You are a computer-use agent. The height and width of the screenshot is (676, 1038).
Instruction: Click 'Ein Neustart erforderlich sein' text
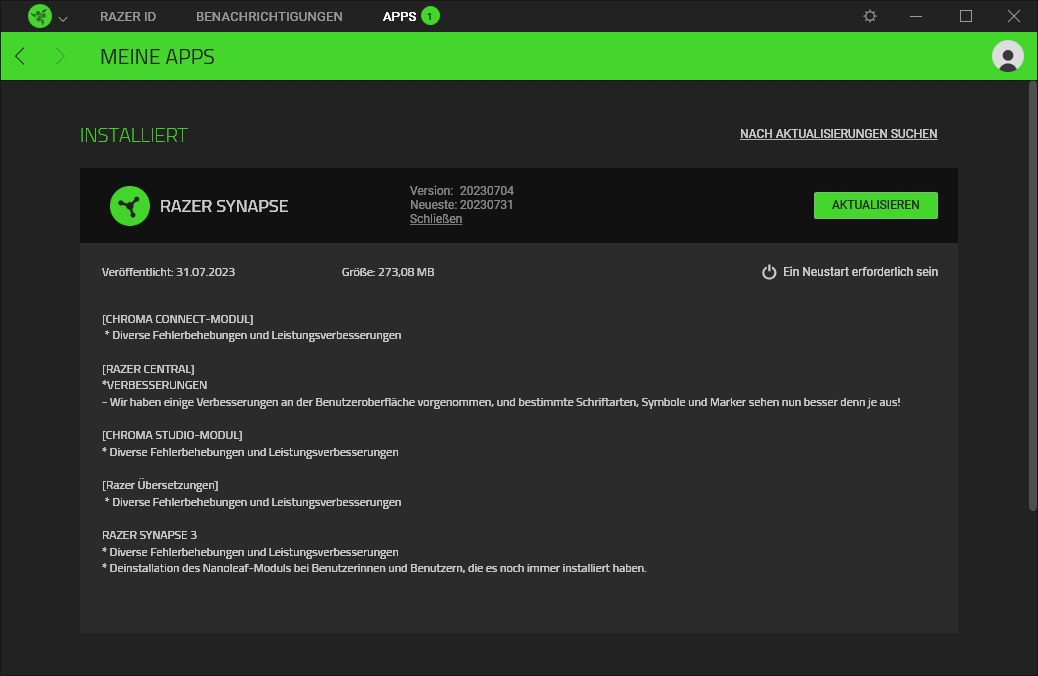coord(860,272)
